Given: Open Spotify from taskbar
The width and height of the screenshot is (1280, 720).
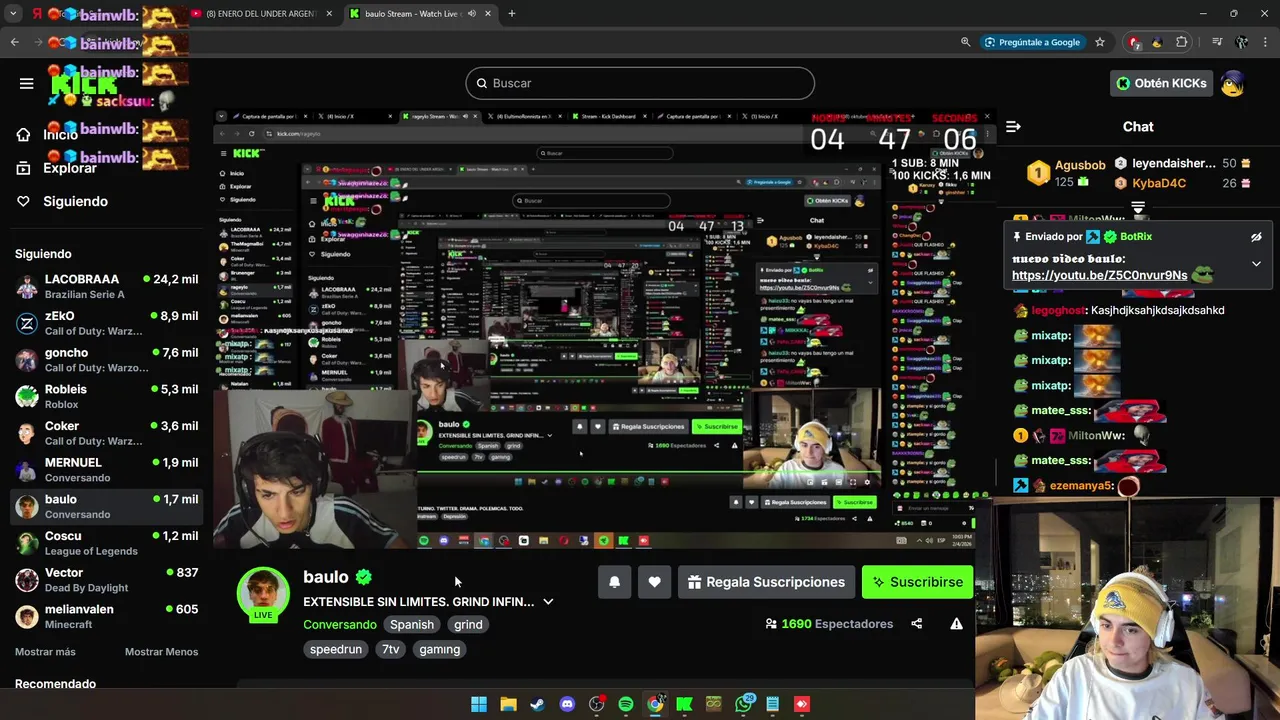Looking at the screenshot, I should tap(626, 704).
